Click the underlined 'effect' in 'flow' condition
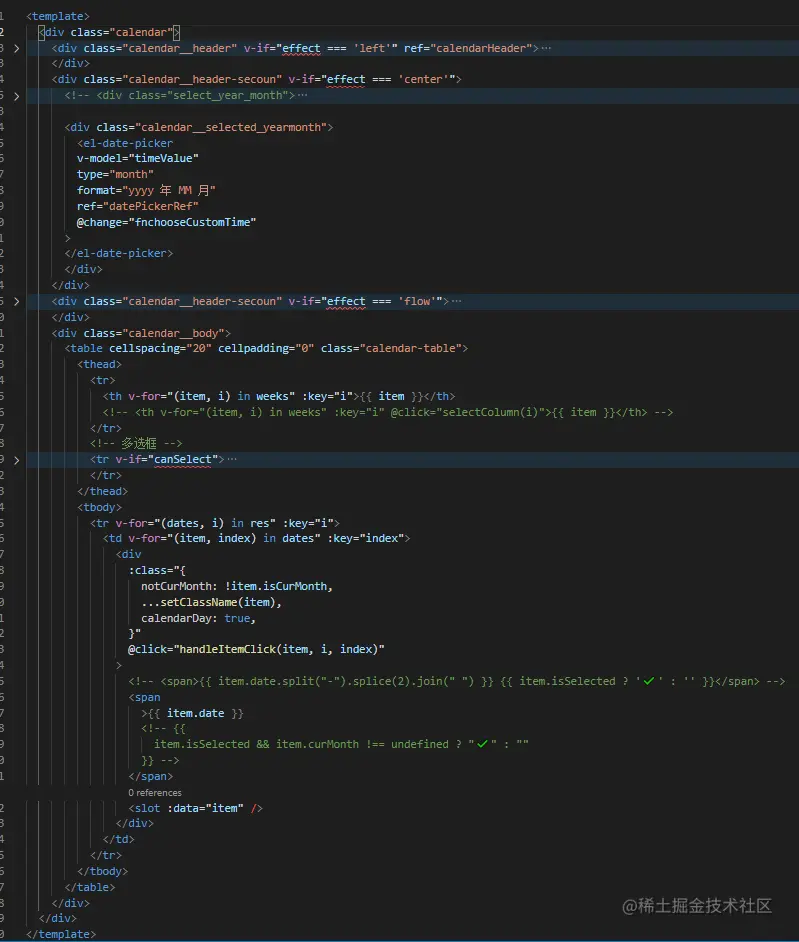 coord(345,301)
